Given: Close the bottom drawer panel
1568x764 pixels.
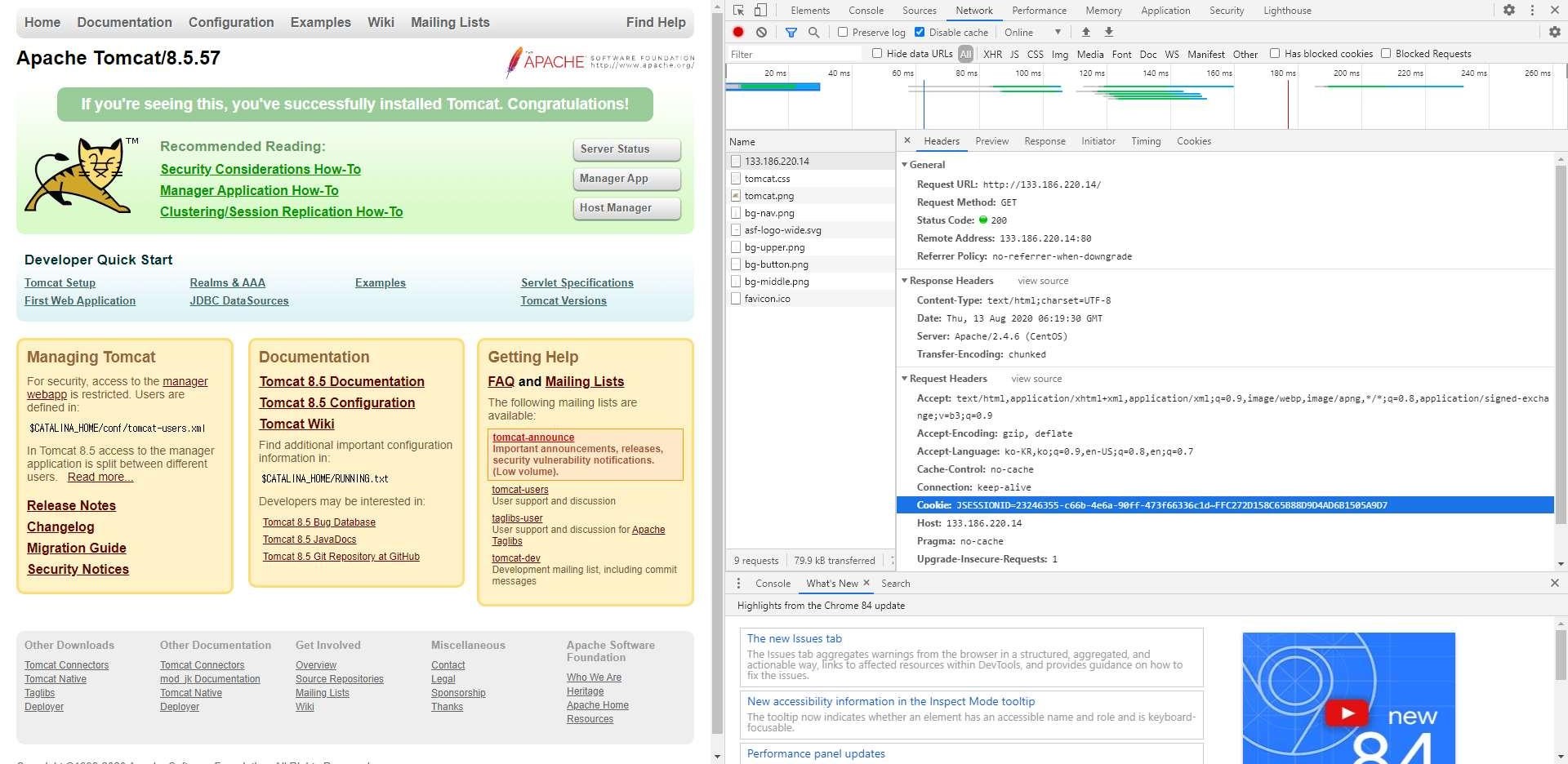Looking at the screenshot, I should tap(1555, 583).
